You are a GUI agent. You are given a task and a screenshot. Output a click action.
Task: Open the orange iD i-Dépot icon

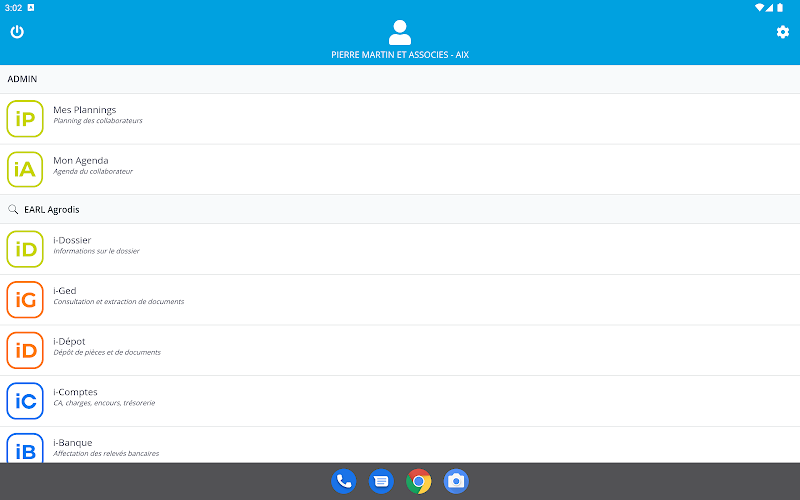pos(25,351)
